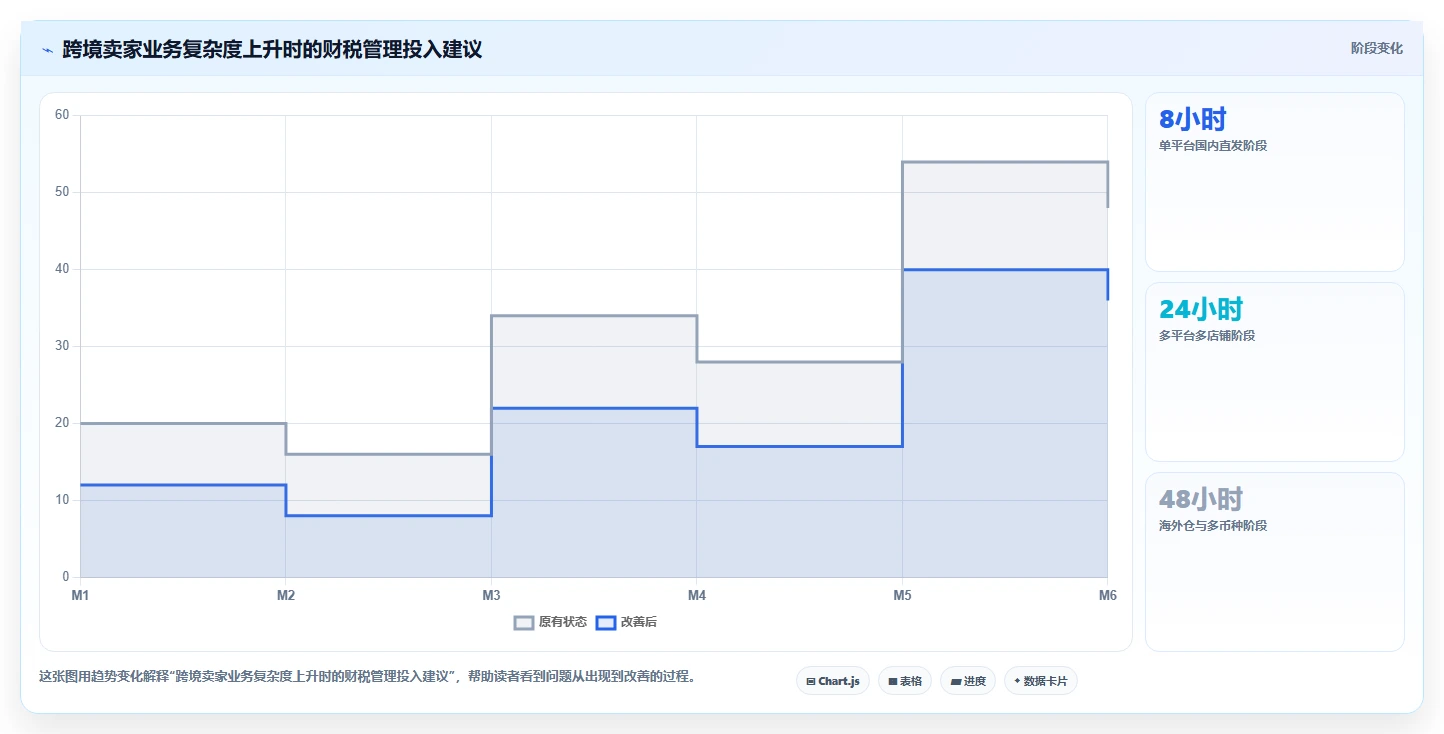Image resolution: width=1444 pixels, height=734 pixels.
Task: Select the 数据卡片 tag pill
Action: coord(1041,681)
